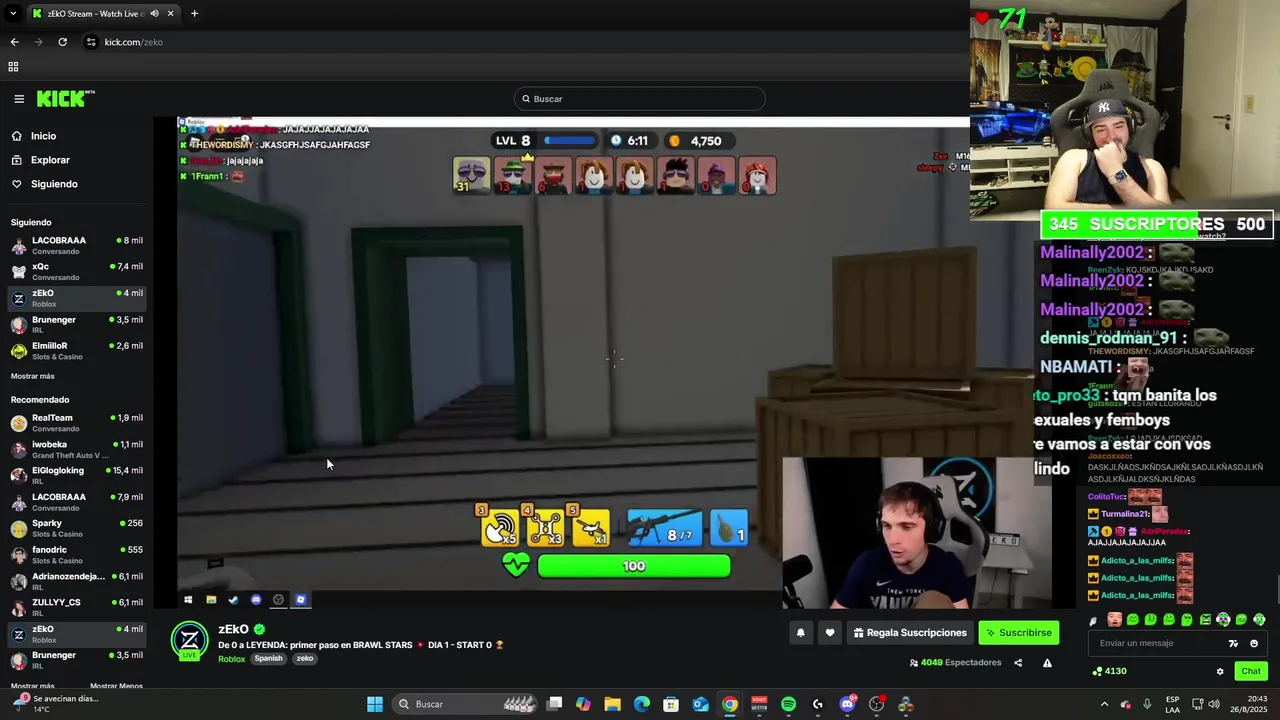Screen dimensions: 1280x720
Task: Open Outlook from taskbar
Action: [x=701, y=704]
